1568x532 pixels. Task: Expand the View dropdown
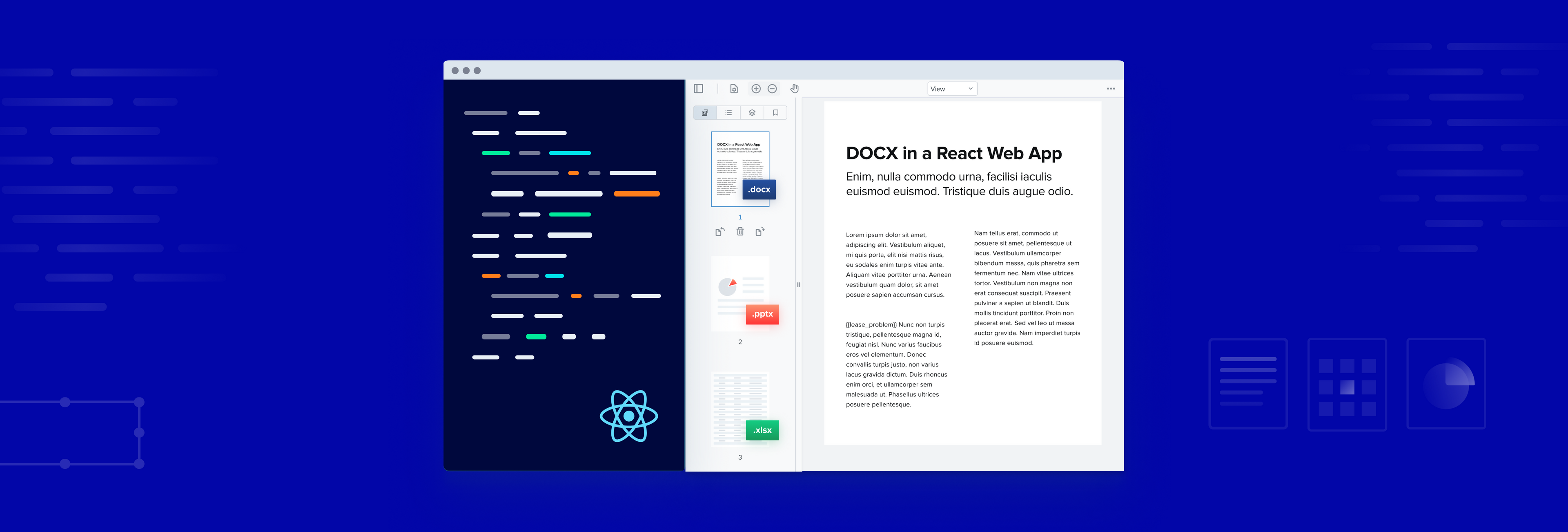952,89
